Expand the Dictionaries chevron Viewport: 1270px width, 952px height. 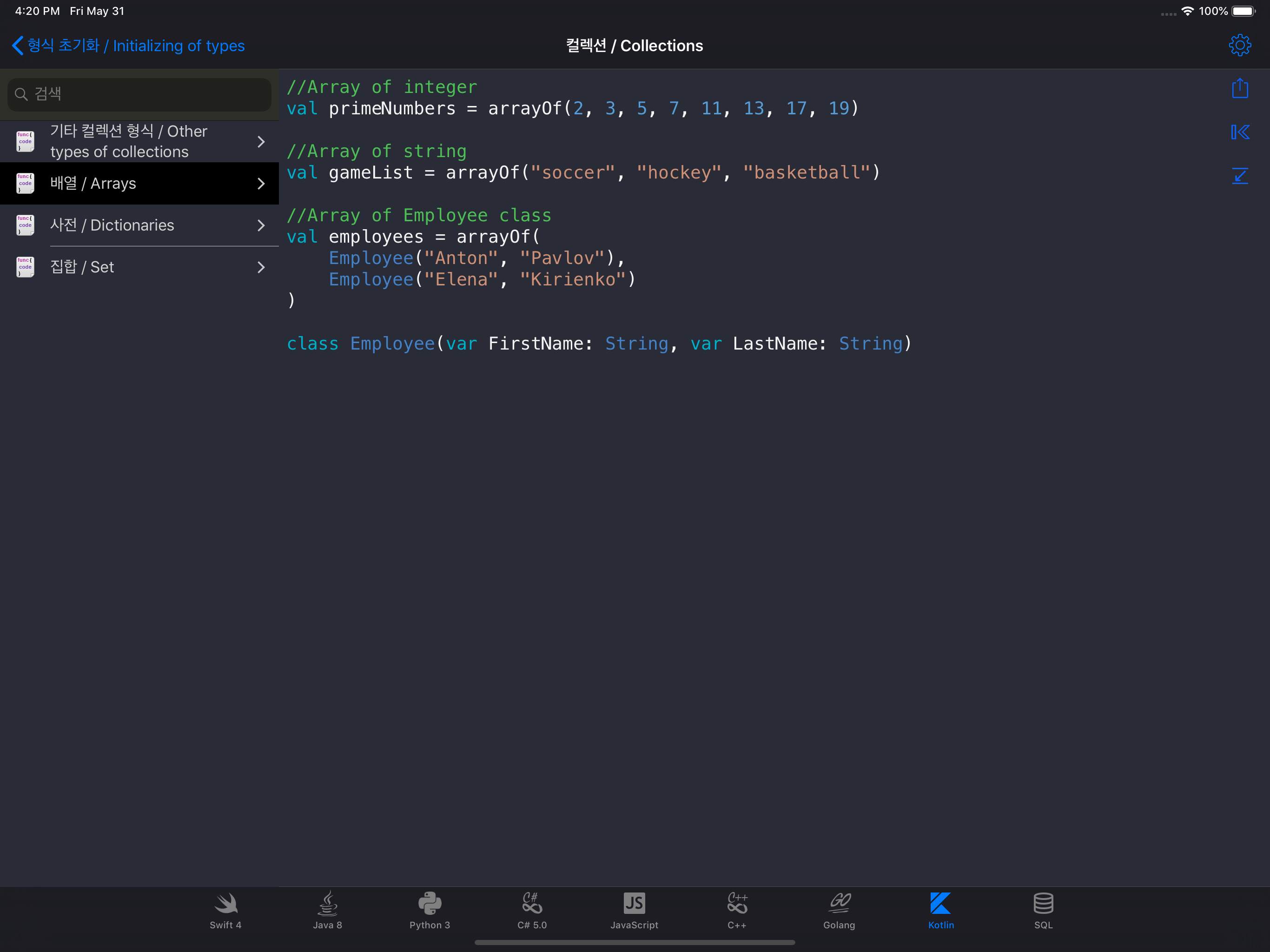[x=261, y=225]
